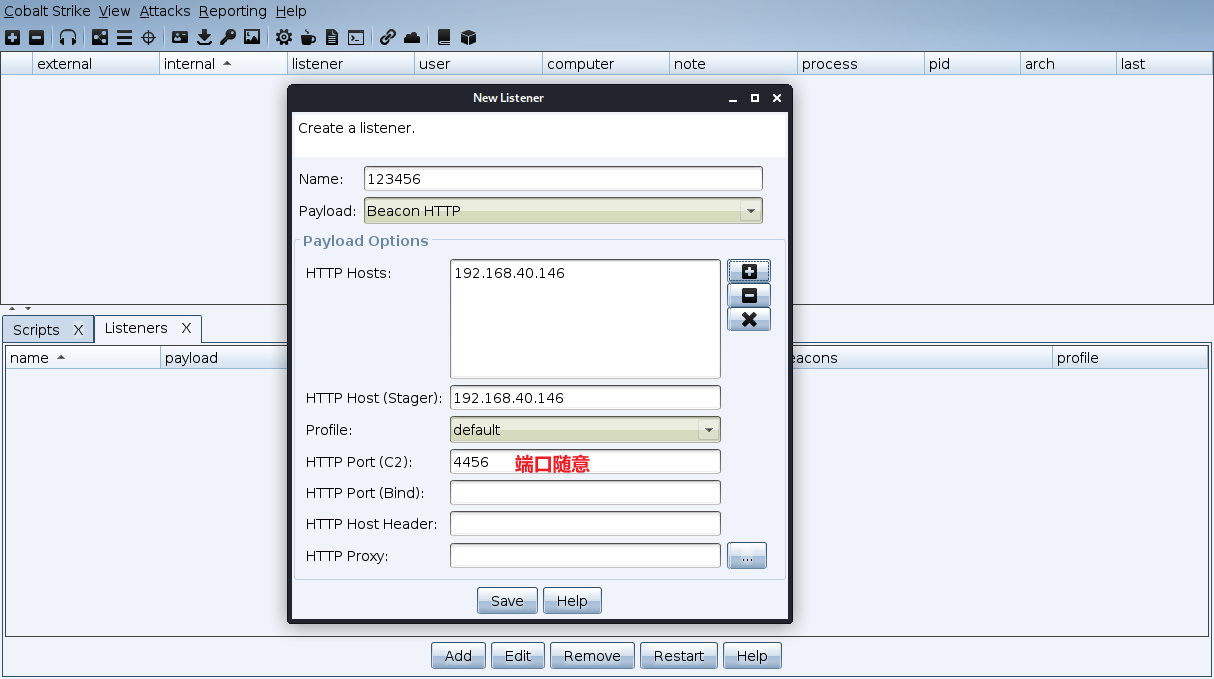
Task: Click the HTTP Host Header field
Action: pyautogui.click(x=585, y=524)
